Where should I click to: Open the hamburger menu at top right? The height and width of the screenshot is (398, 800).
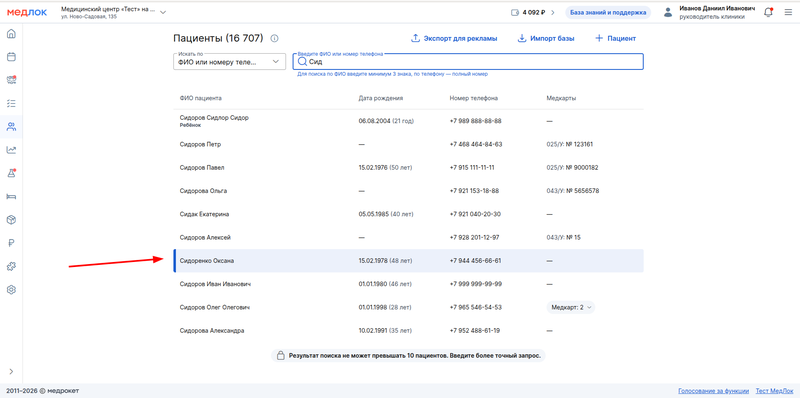pyautogui.click(x=788, y=12)
